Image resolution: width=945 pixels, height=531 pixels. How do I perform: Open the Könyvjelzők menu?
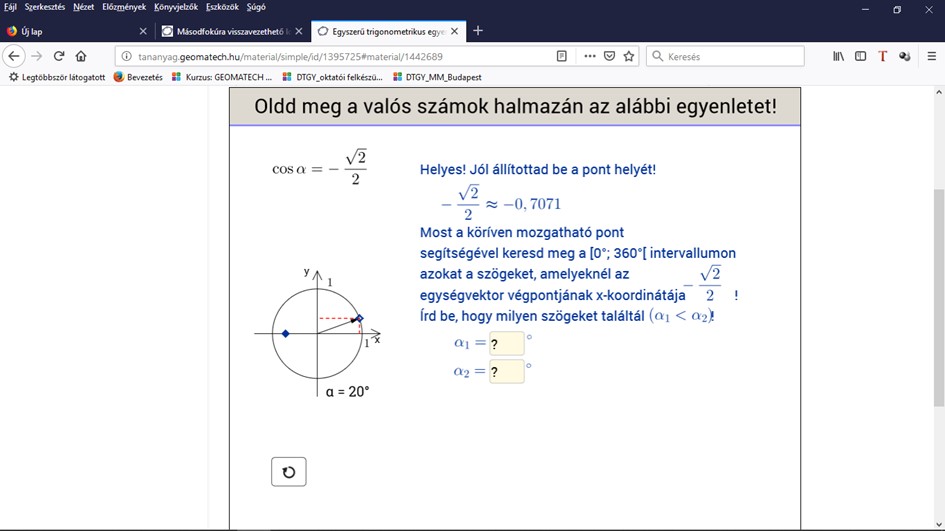click(x=176, y=7)
